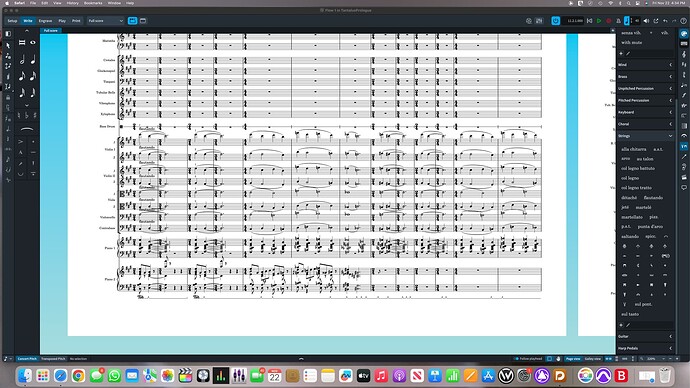Image resolution: width=690 pixels, height=388 pixels.
Task: Insert sul tasto technique
Action: pyautogui.click(x=630, y=314)
